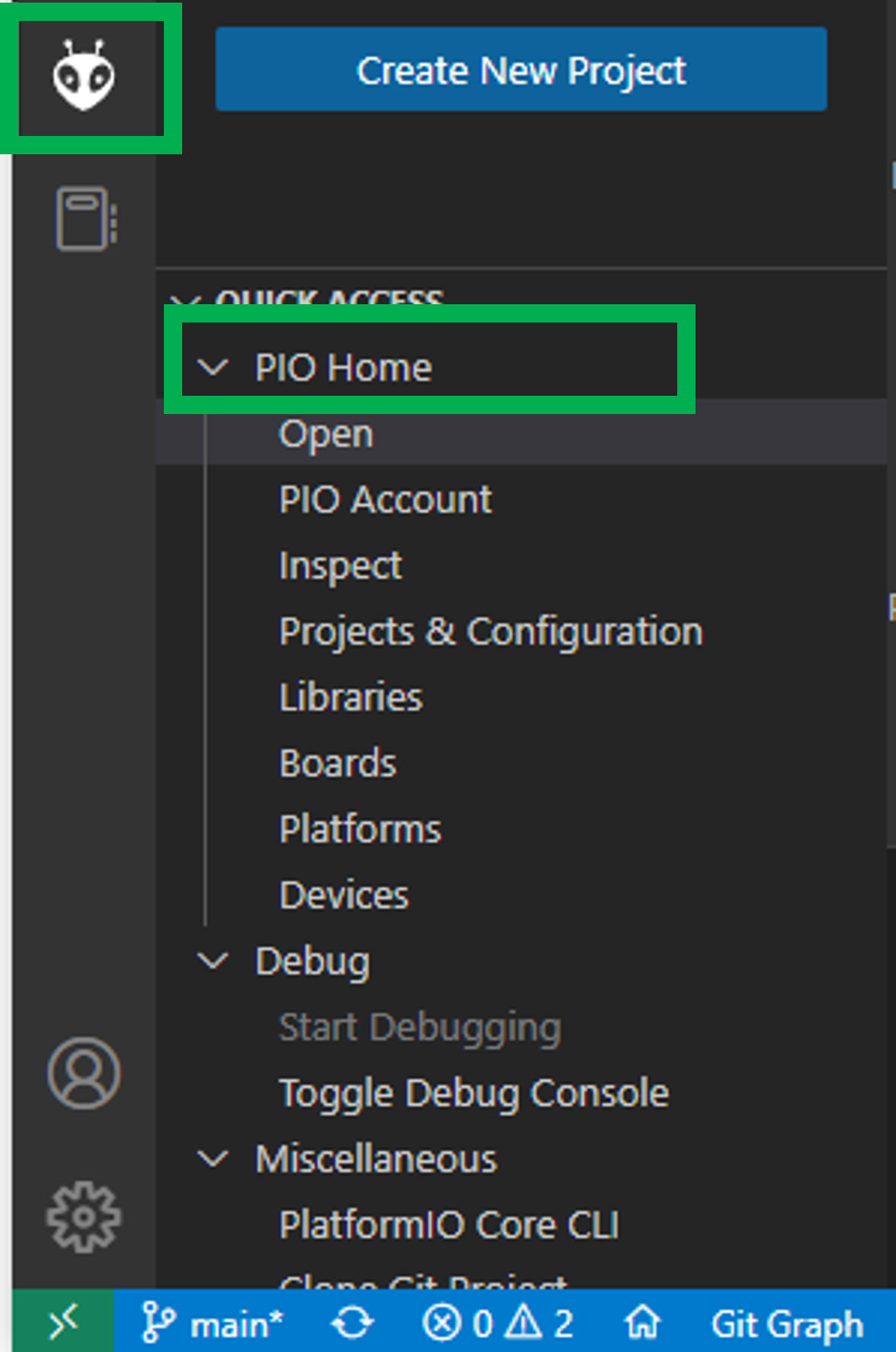
Task: Open Projects & Configuration item
Action: [x=491, y=632]
